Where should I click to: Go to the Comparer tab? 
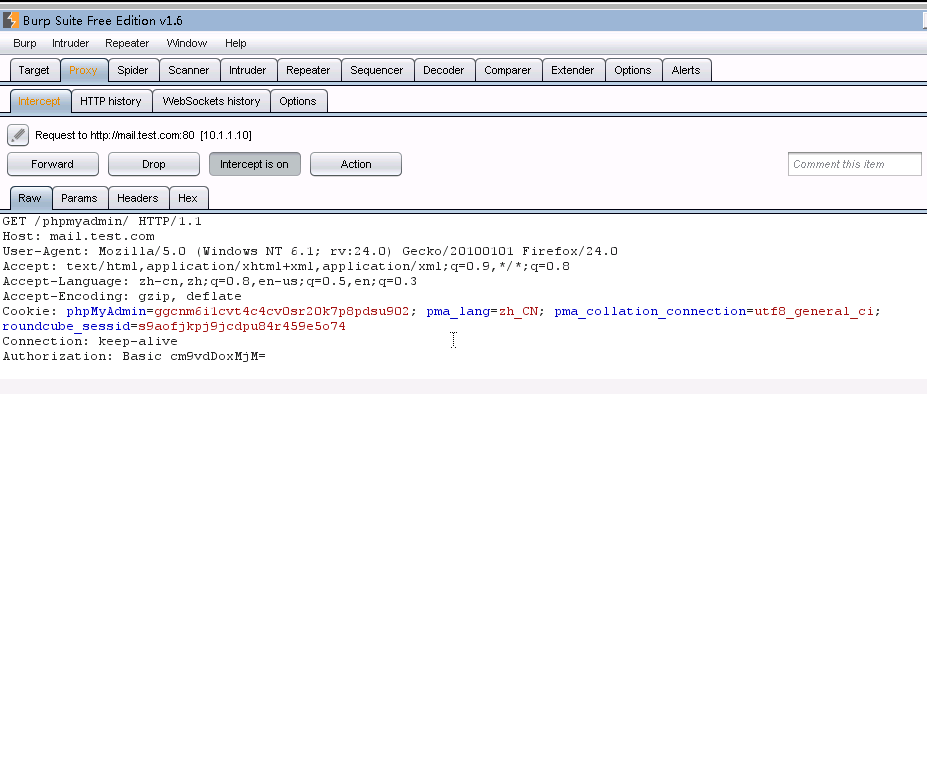coord(508,70)
